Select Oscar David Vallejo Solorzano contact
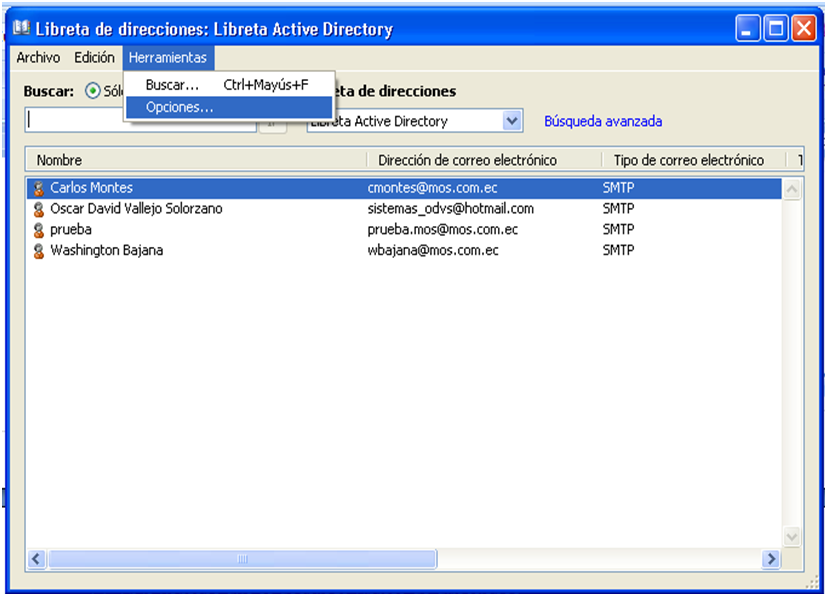 click(x=136, y=209)
